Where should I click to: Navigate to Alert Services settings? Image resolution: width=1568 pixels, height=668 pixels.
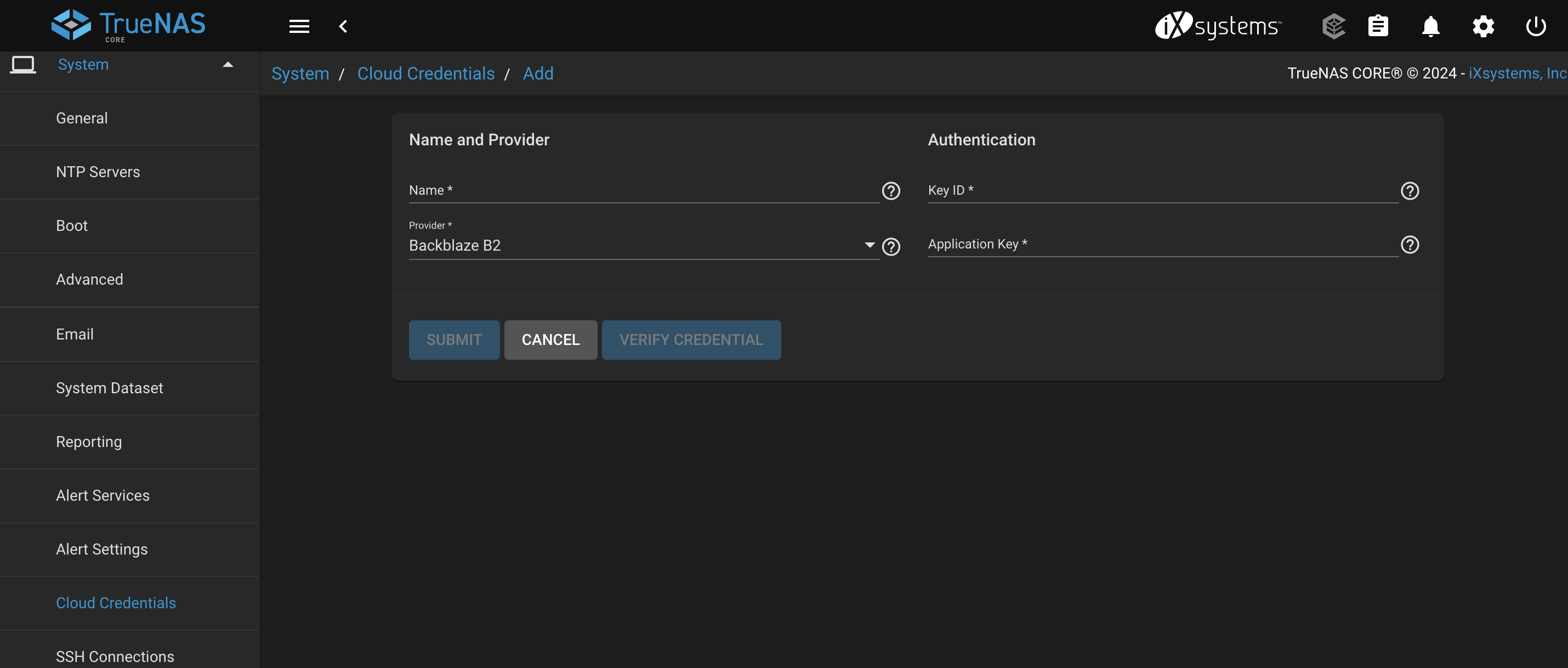tap(103, 495)
